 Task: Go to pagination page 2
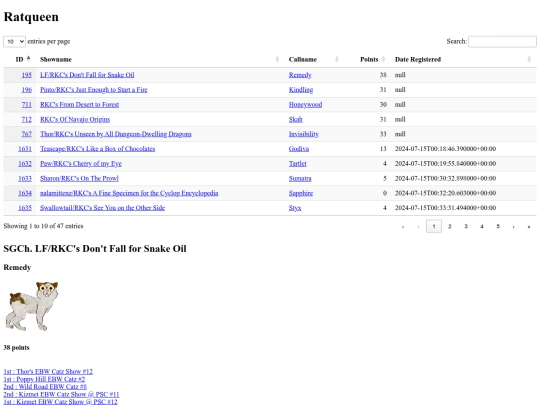[450, 226]
